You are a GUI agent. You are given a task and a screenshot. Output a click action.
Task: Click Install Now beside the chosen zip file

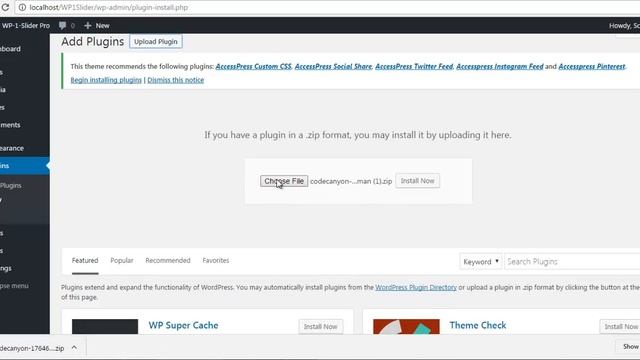coord(418,181)
